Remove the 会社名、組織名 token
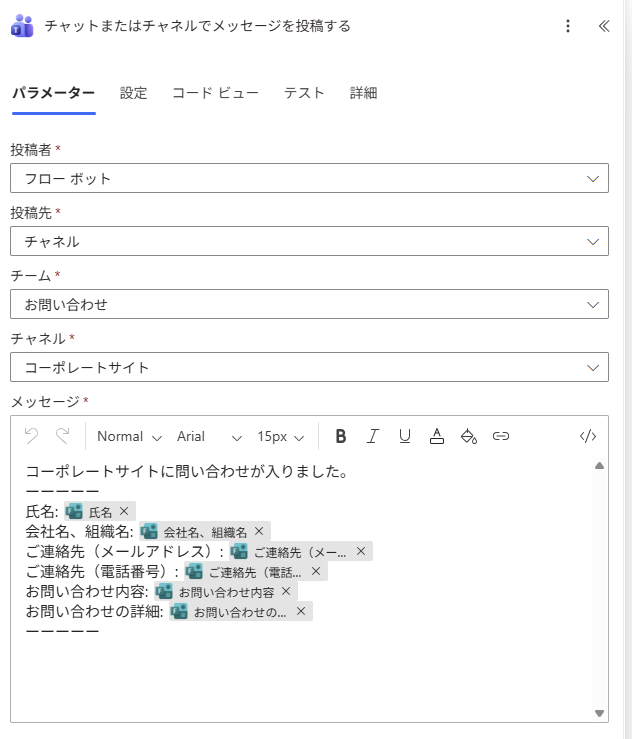 pos(259,532)
